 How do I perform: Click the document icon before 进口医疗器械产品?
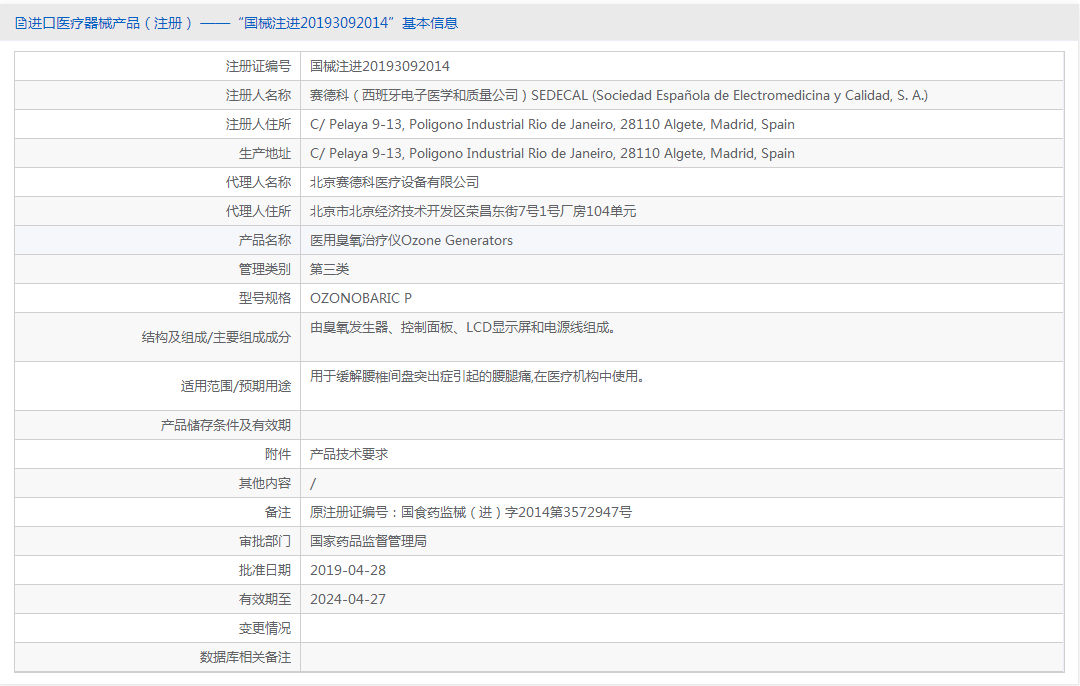21,23
